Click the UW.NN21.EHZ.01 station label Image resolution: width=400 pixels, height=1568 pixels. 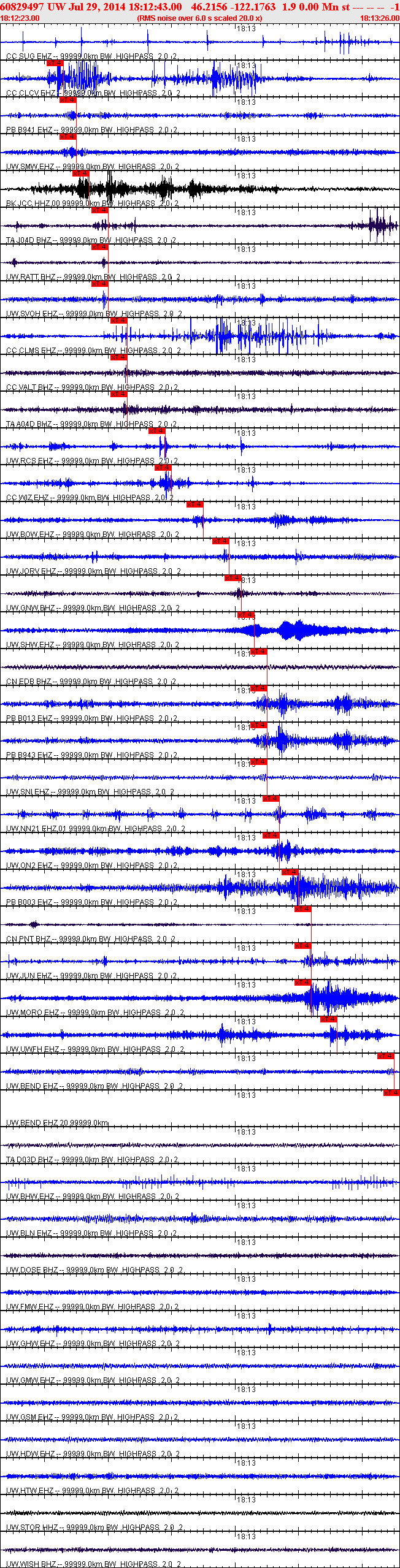coord(96,829)
